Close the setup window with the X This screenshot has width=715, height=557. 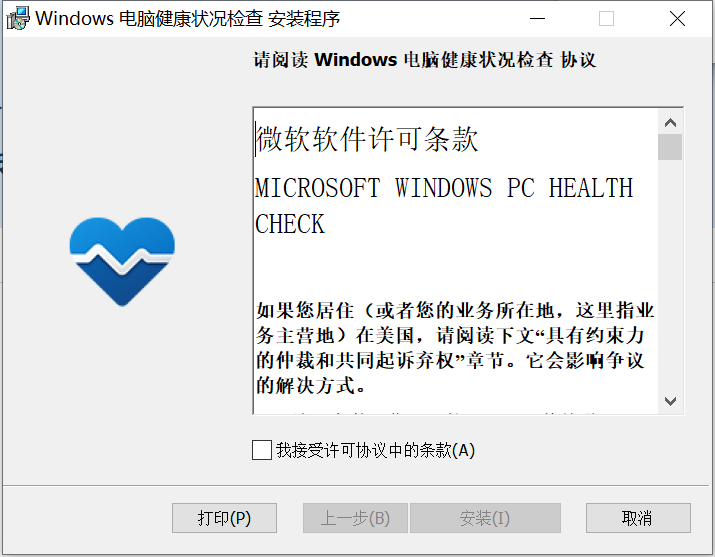(677, 19)
